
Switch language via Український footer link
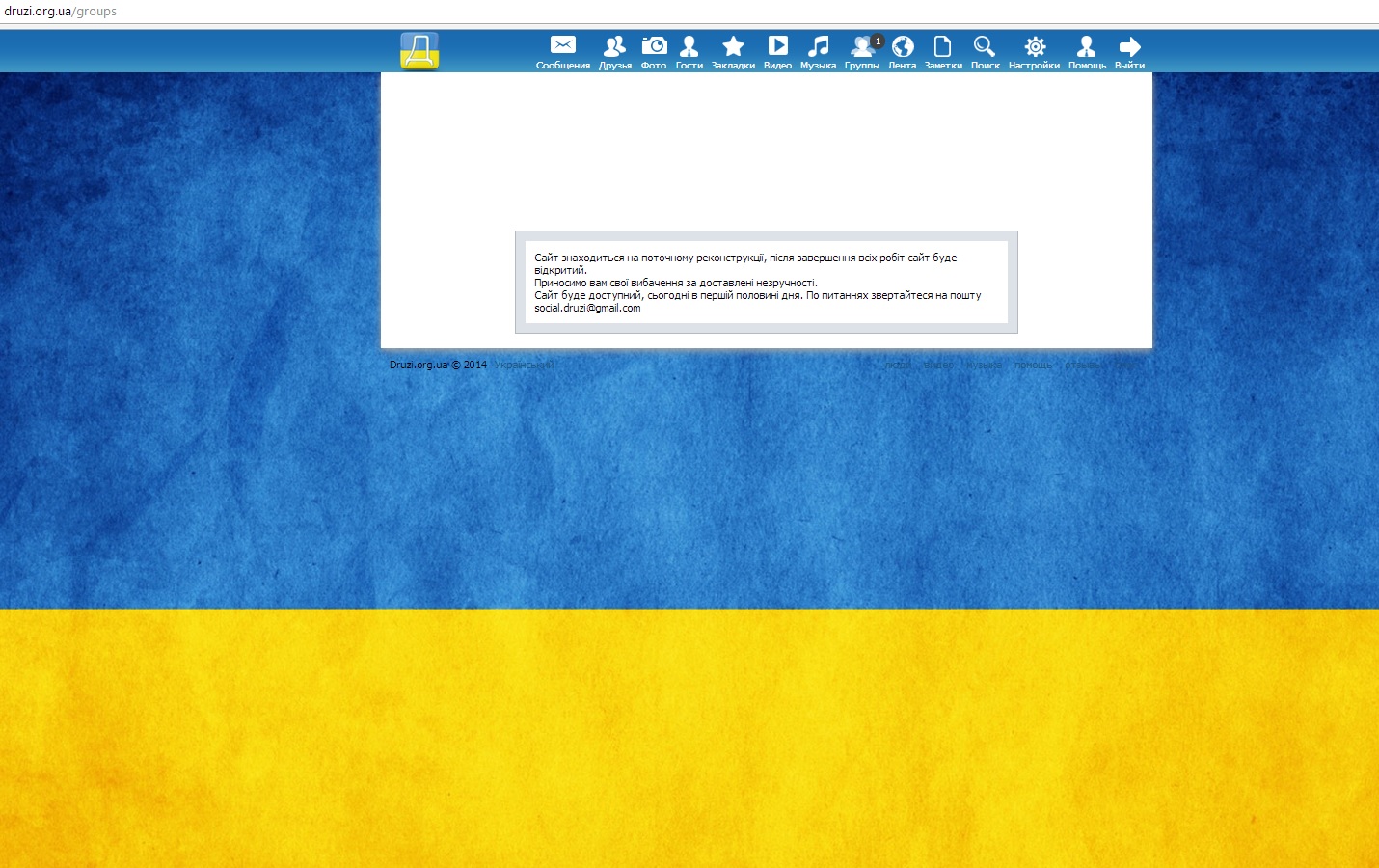(524, 365)
